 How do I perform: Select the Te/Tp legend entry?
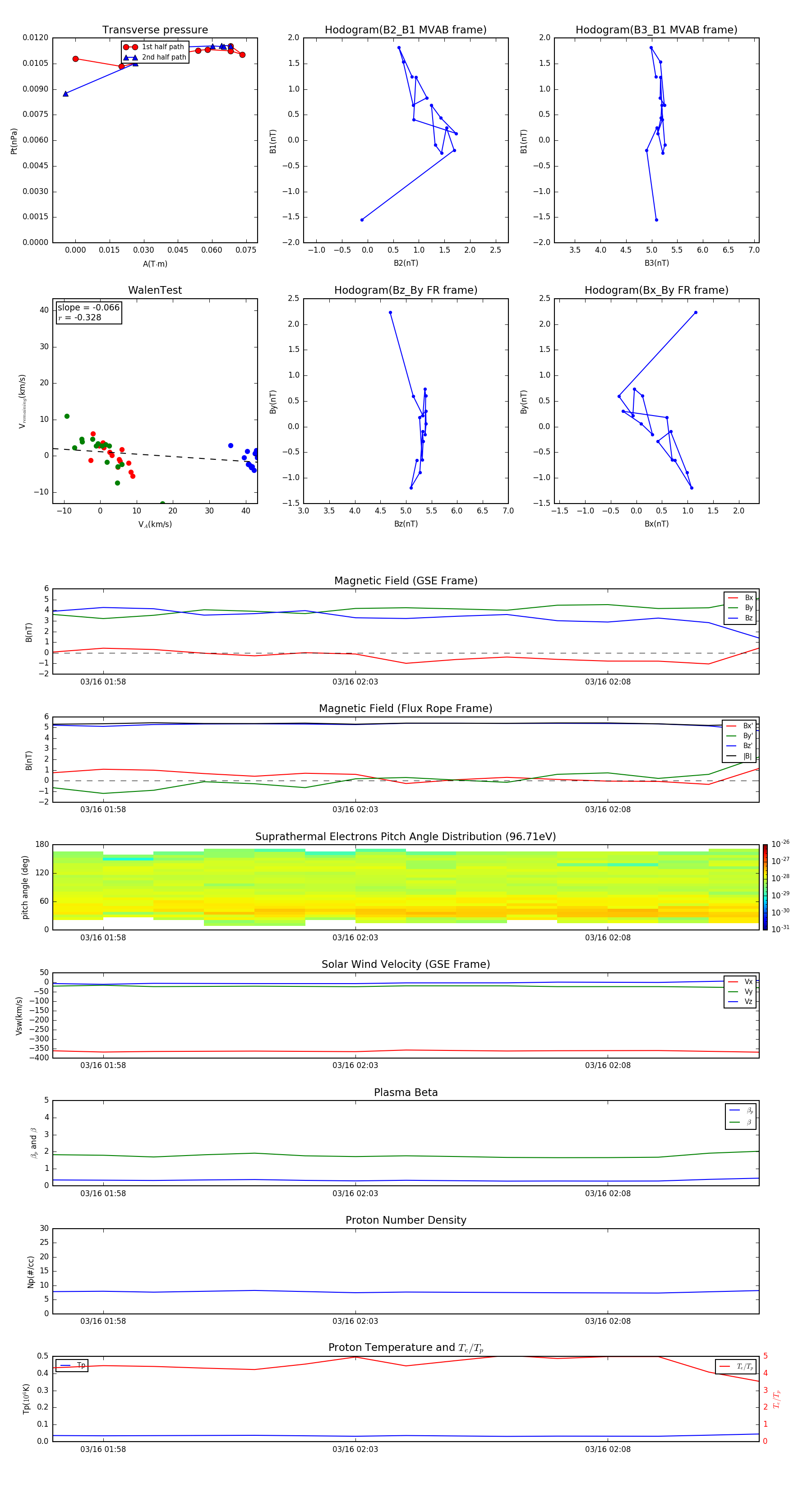coord(736,1366)
